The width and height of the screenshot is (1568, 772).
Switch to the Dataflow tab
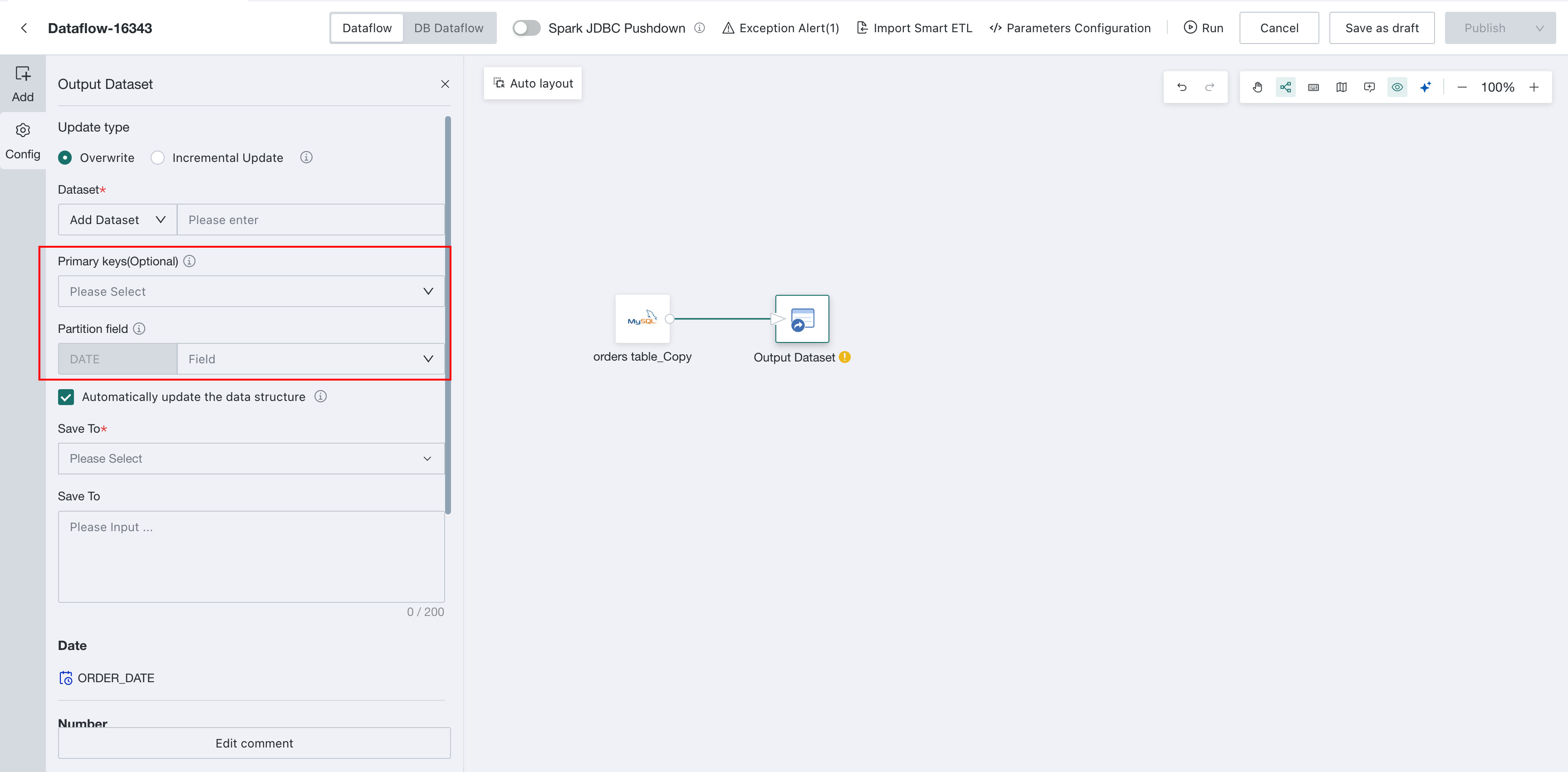point(367,28)
